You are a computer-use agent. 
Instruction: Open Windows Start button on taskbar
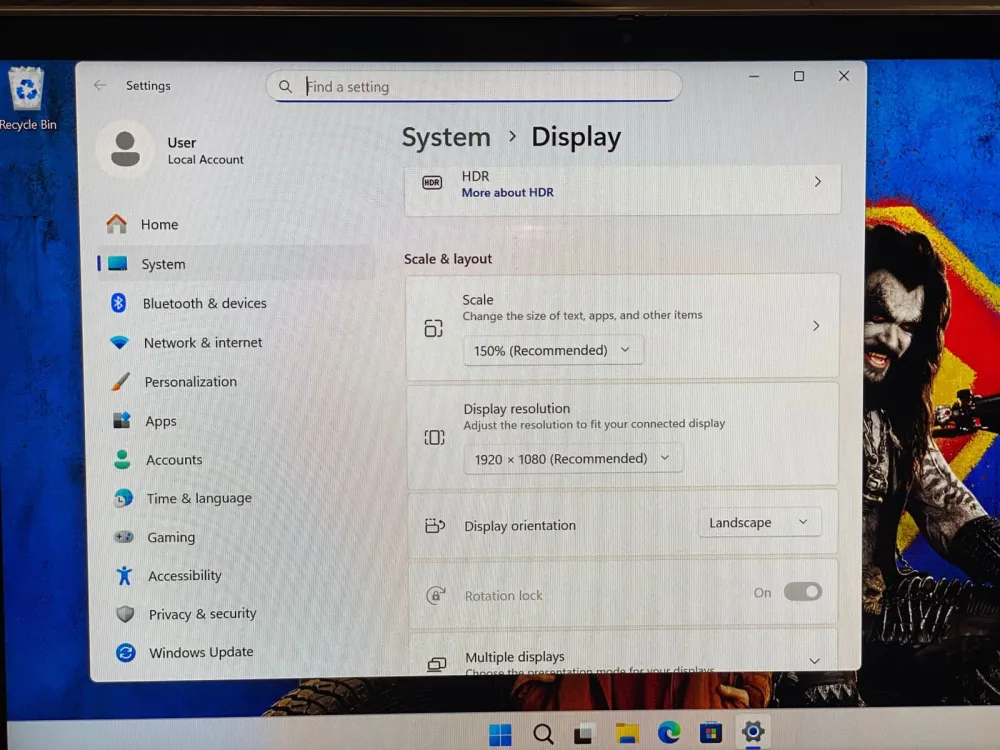tap(501, 734)
